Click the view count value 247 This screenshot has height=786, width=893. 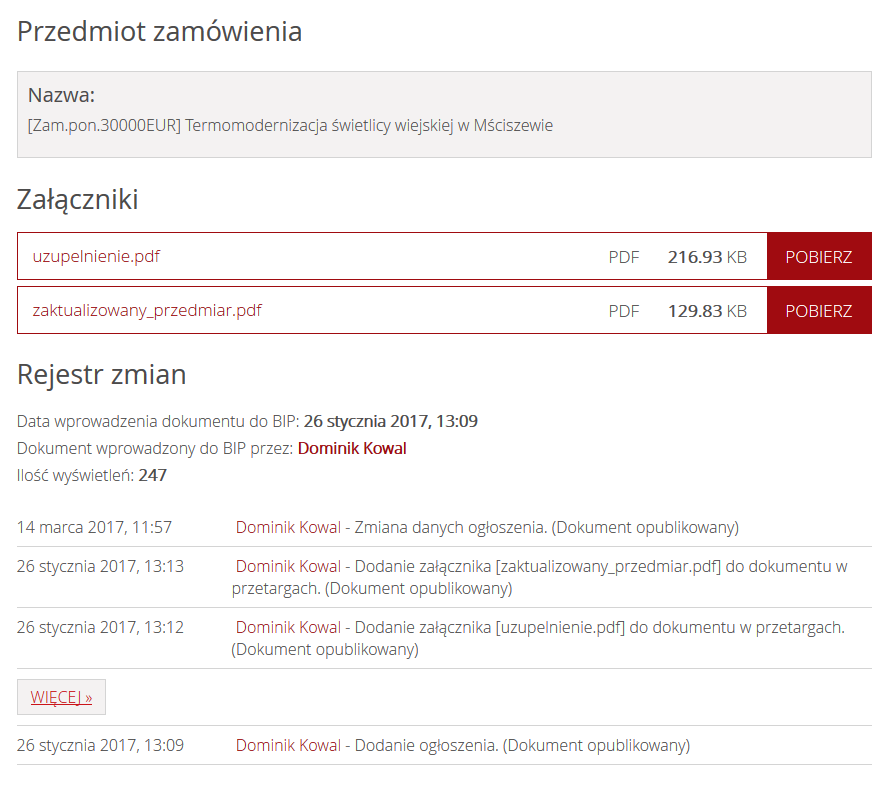point(152,475)
